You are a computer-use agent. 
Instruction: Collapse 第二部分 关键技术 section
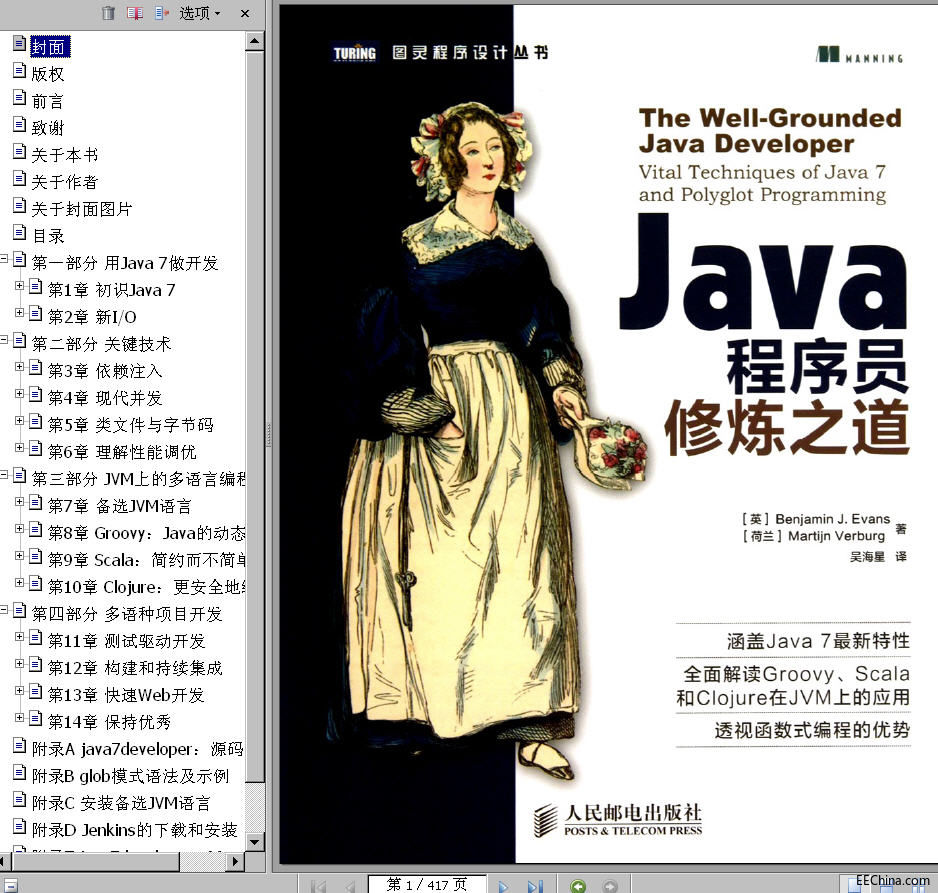4,340
